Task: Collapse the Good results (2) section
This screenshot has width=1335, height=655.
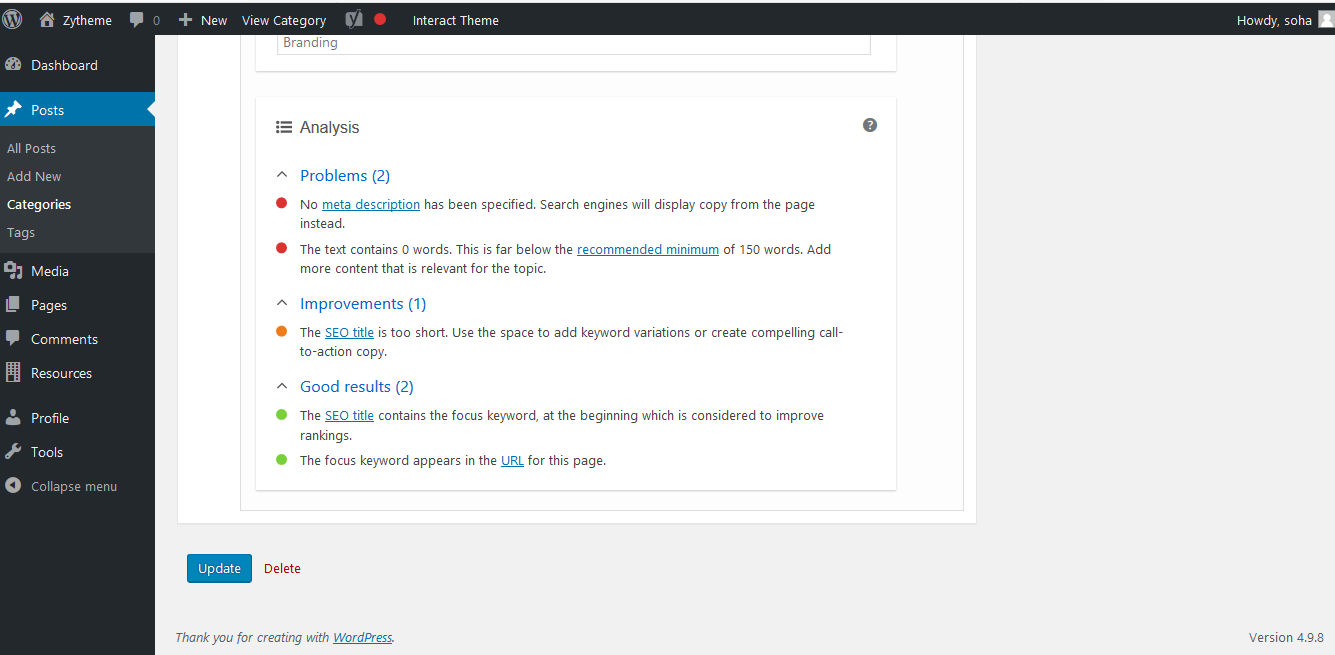Action: point(345,386)
